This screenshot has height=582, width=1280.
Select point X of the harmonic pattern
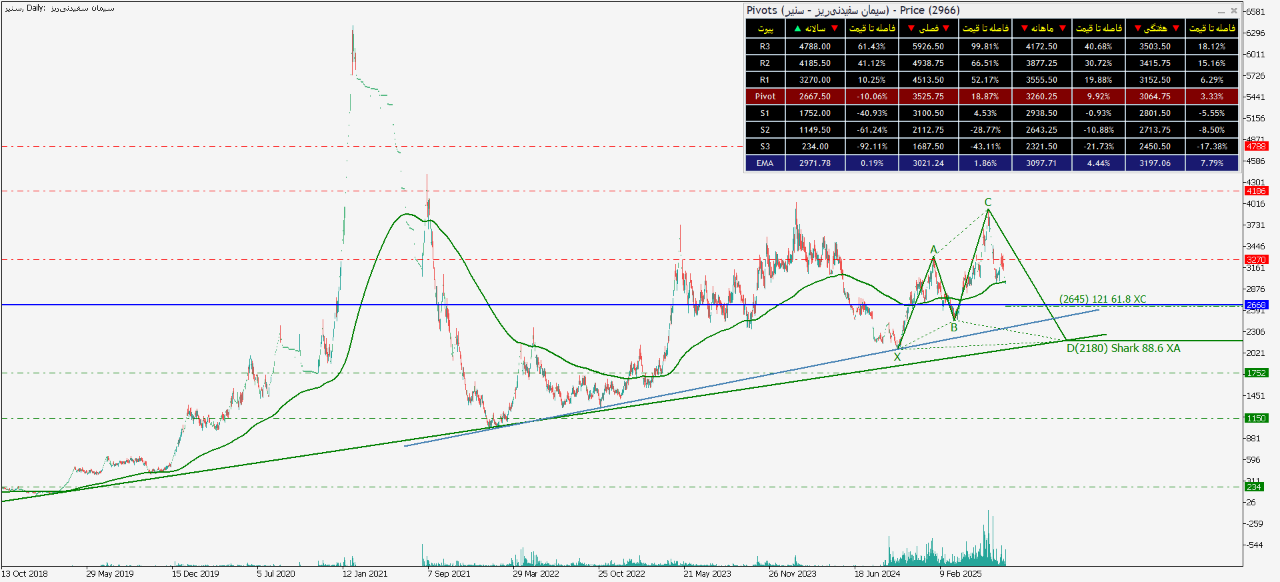[x=897, y=357]
